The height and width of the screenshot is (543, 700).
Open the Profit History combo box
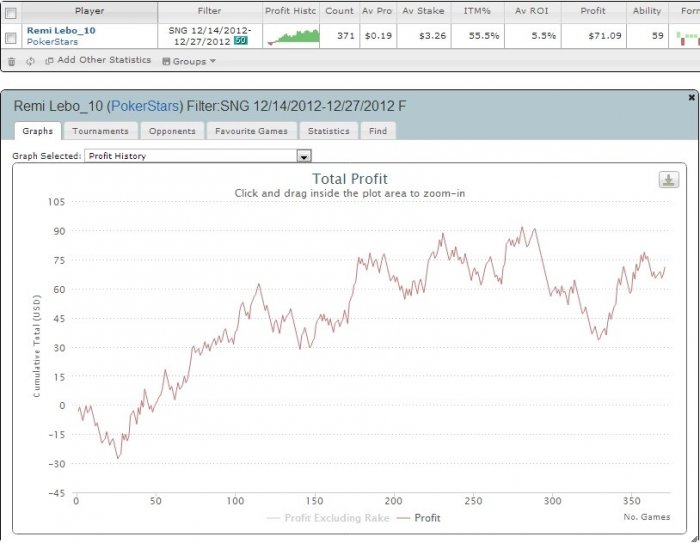[198, 156]
